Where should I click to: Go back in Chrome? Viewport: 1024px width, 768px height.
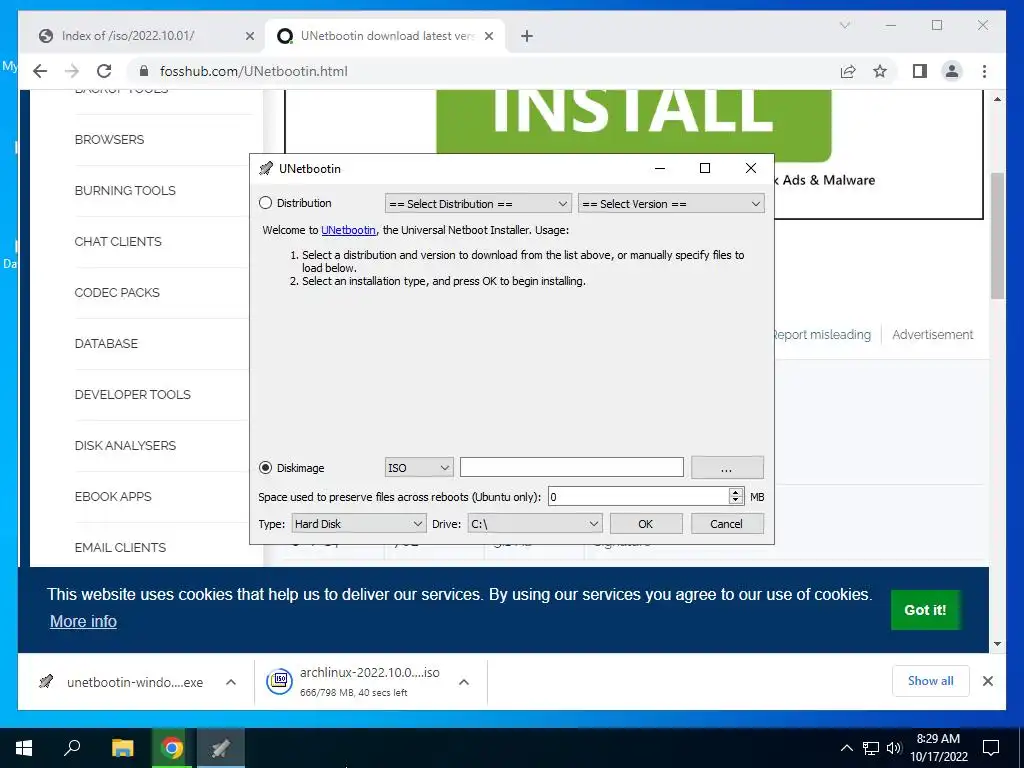tap(40, 71)
